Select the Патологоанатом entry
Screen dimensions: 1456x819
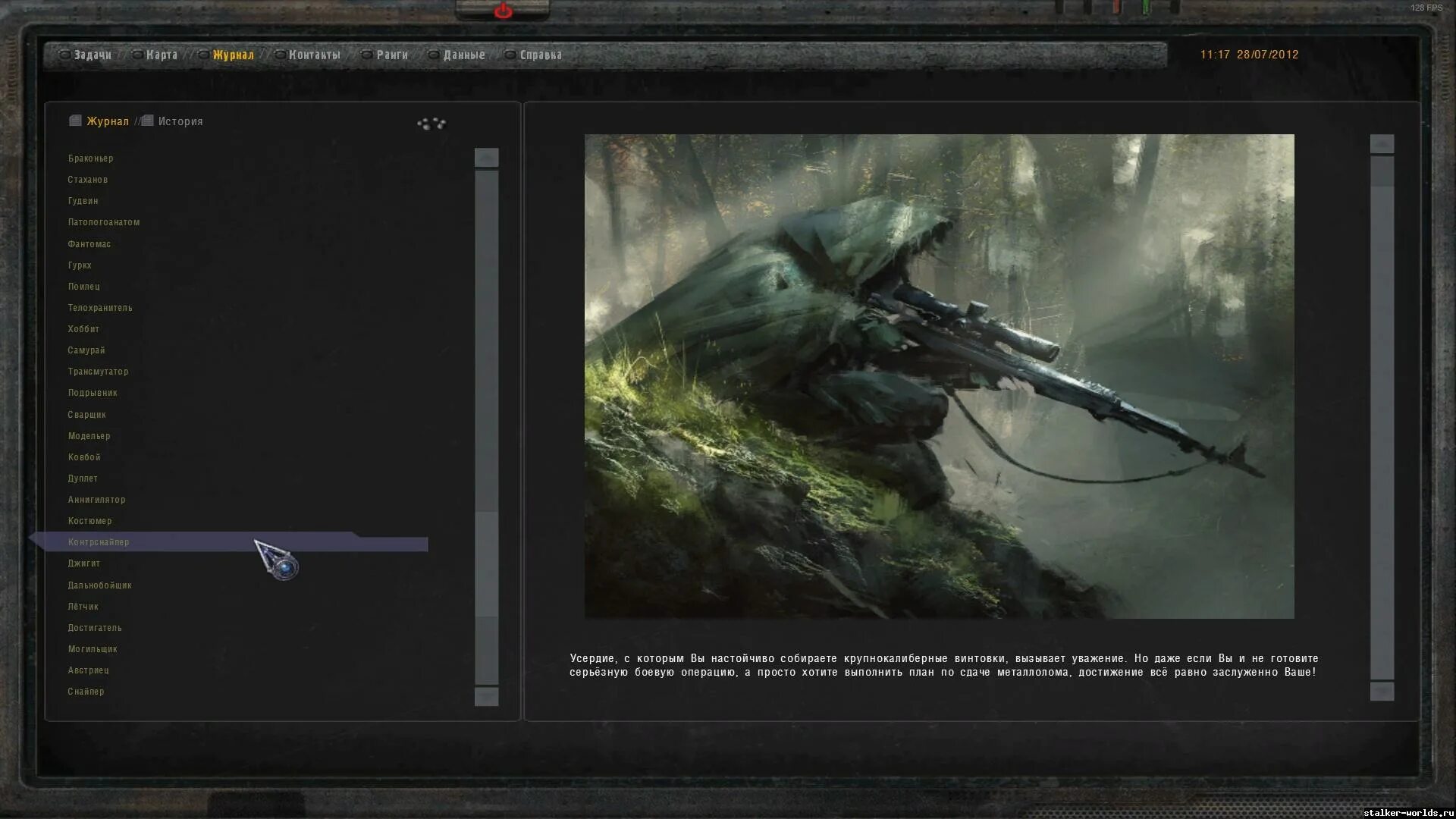tap(104, 222)
